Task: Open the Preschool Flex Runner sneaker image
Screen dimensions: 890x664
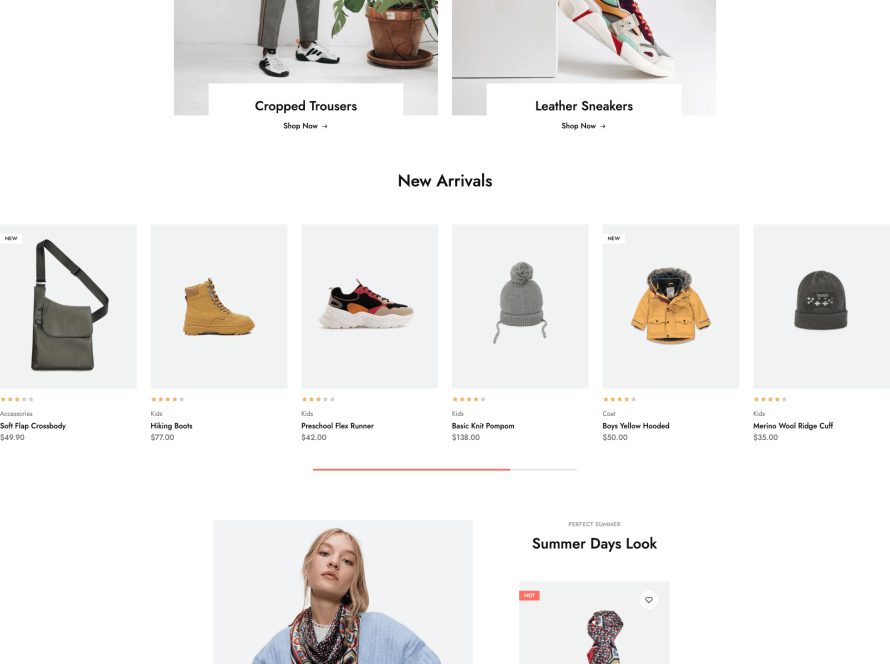Action: pyautogui.click(x=370, y=306)
